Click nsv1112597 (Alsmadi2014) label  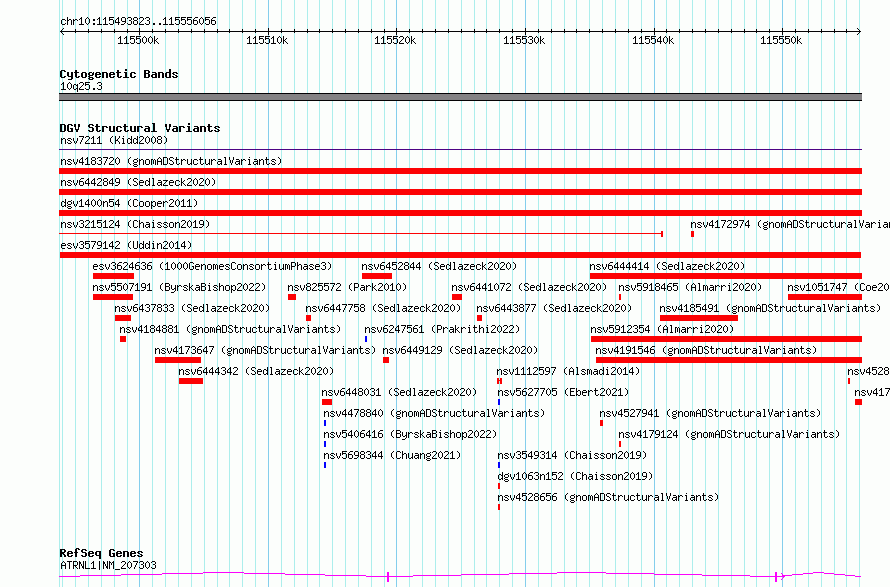tap(568, 371)
